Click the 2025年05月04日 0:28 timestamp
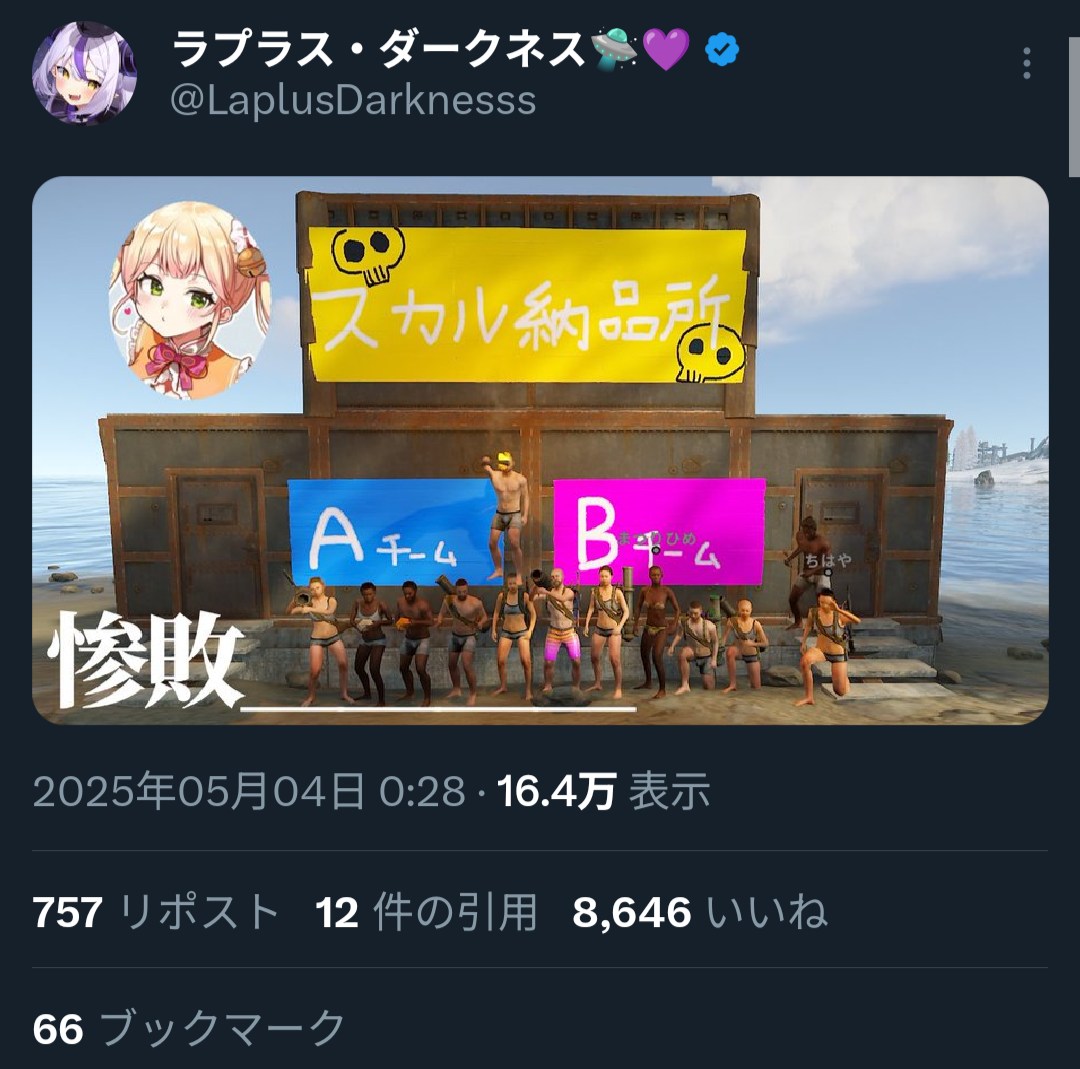Image resolution: width=1080 pixels, height=1069 pixels. (249, 791)
